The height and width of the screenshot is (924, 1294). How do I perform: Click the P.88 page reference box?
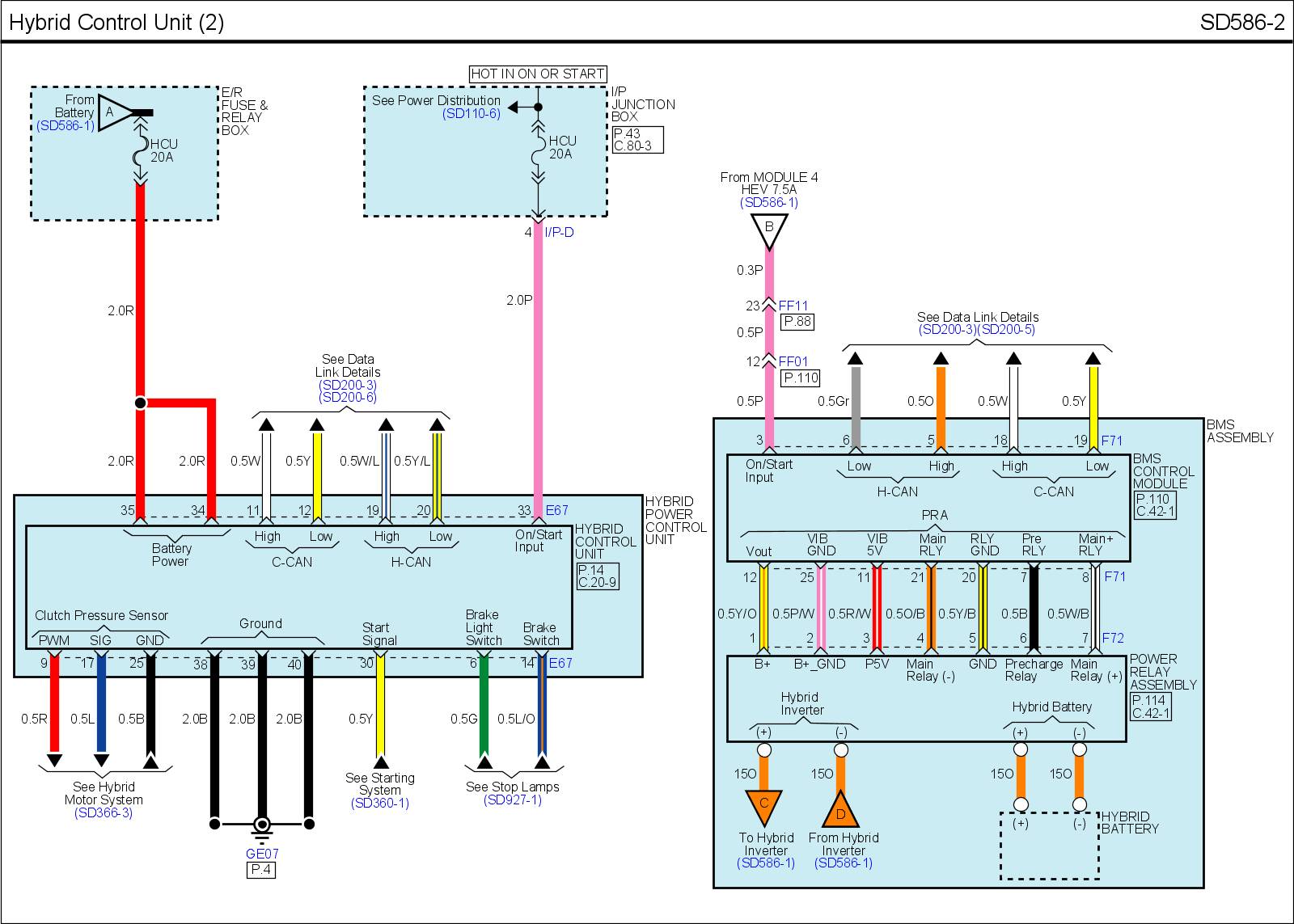[x=797, y=322]
